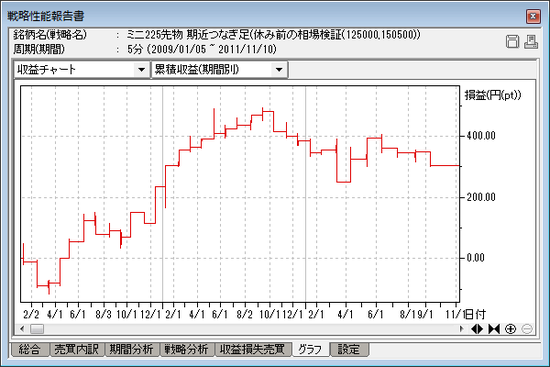Click the 日付 axis label
Screen dimensions: 550x367
coord(475,314)
